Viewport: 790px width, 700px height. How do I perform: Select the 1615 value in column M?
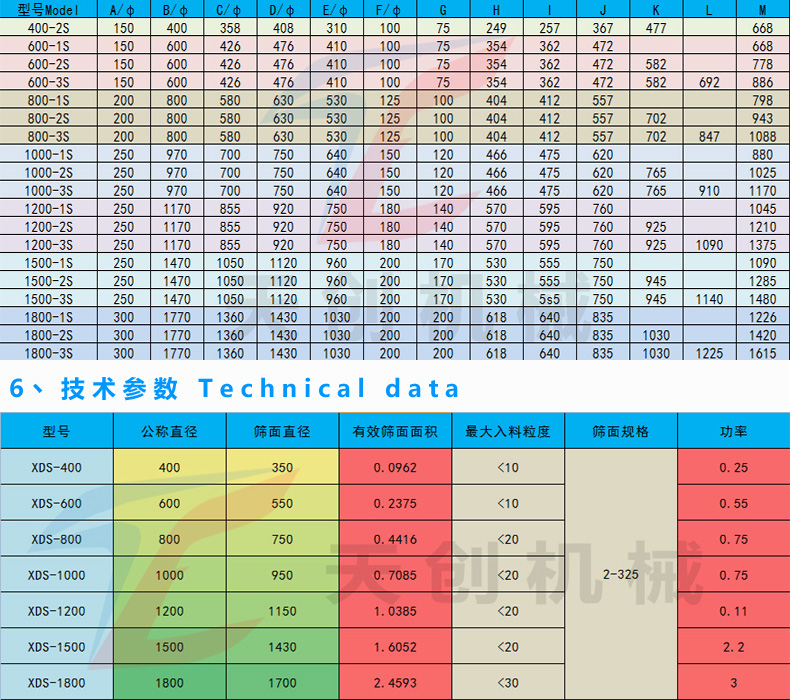pos(762,353)
